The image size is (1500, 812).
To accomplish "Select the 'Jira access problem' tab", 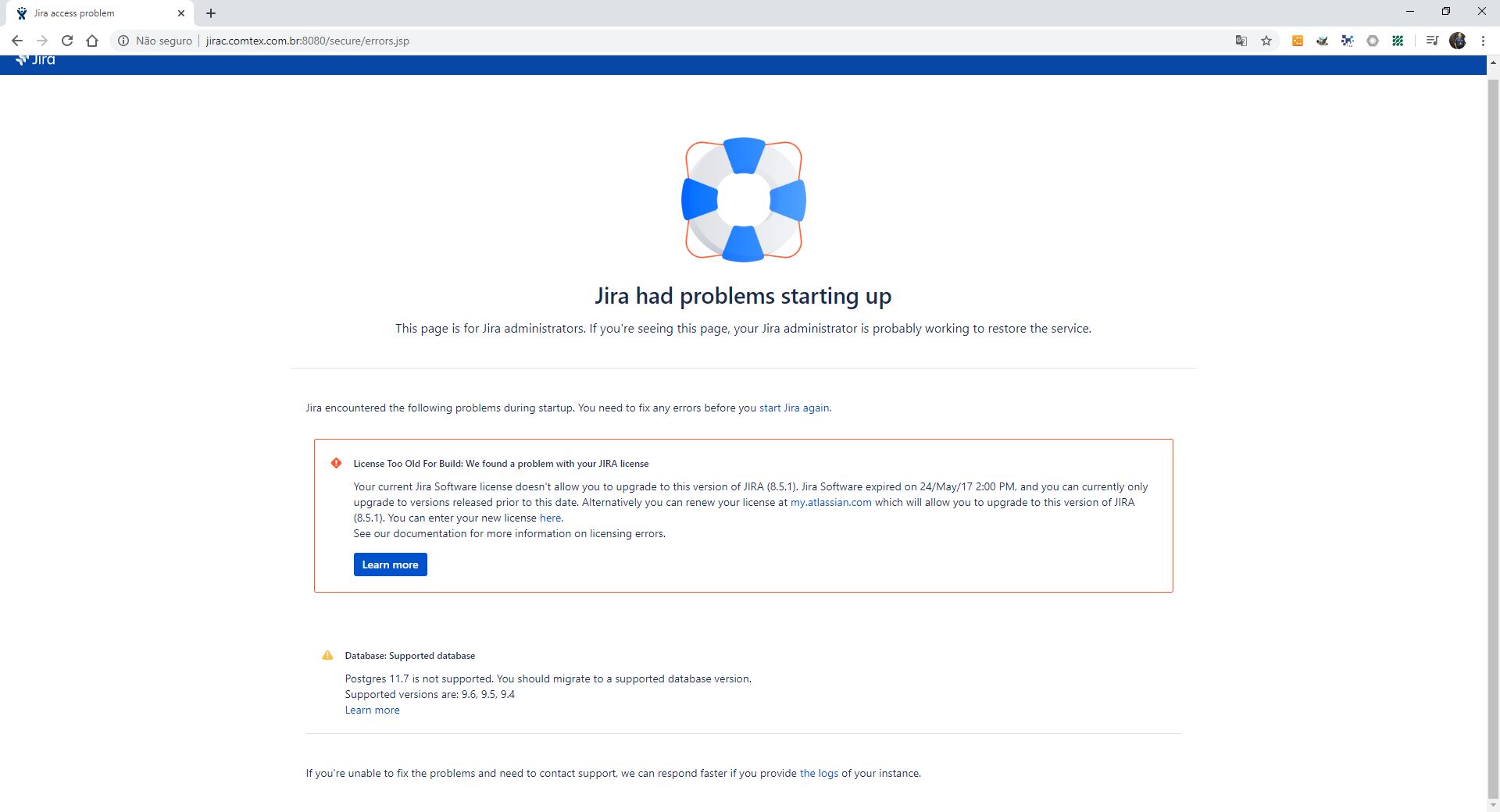I will 98,13.
